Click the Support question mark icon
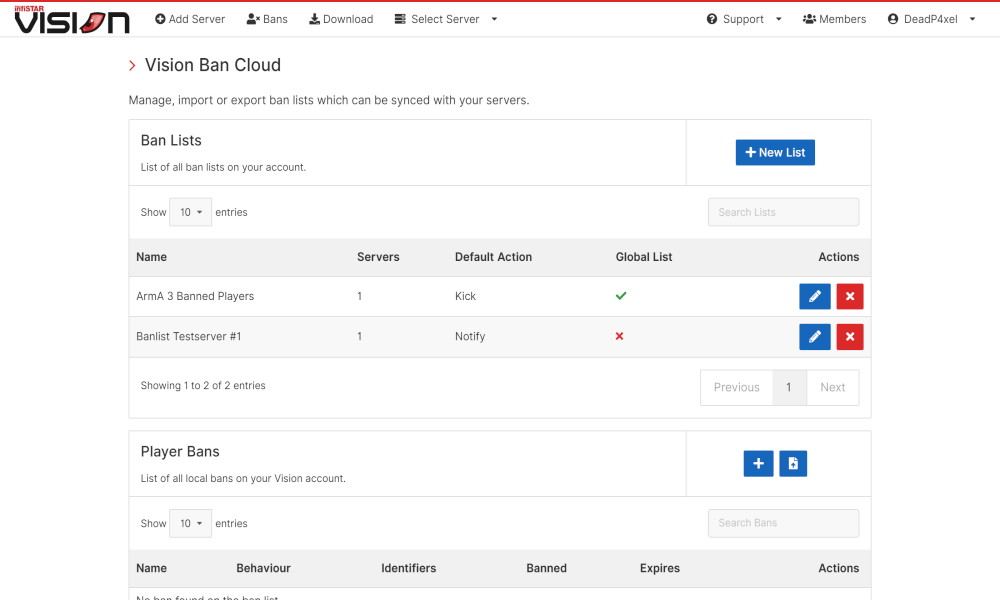 click(x=712, y=19)
